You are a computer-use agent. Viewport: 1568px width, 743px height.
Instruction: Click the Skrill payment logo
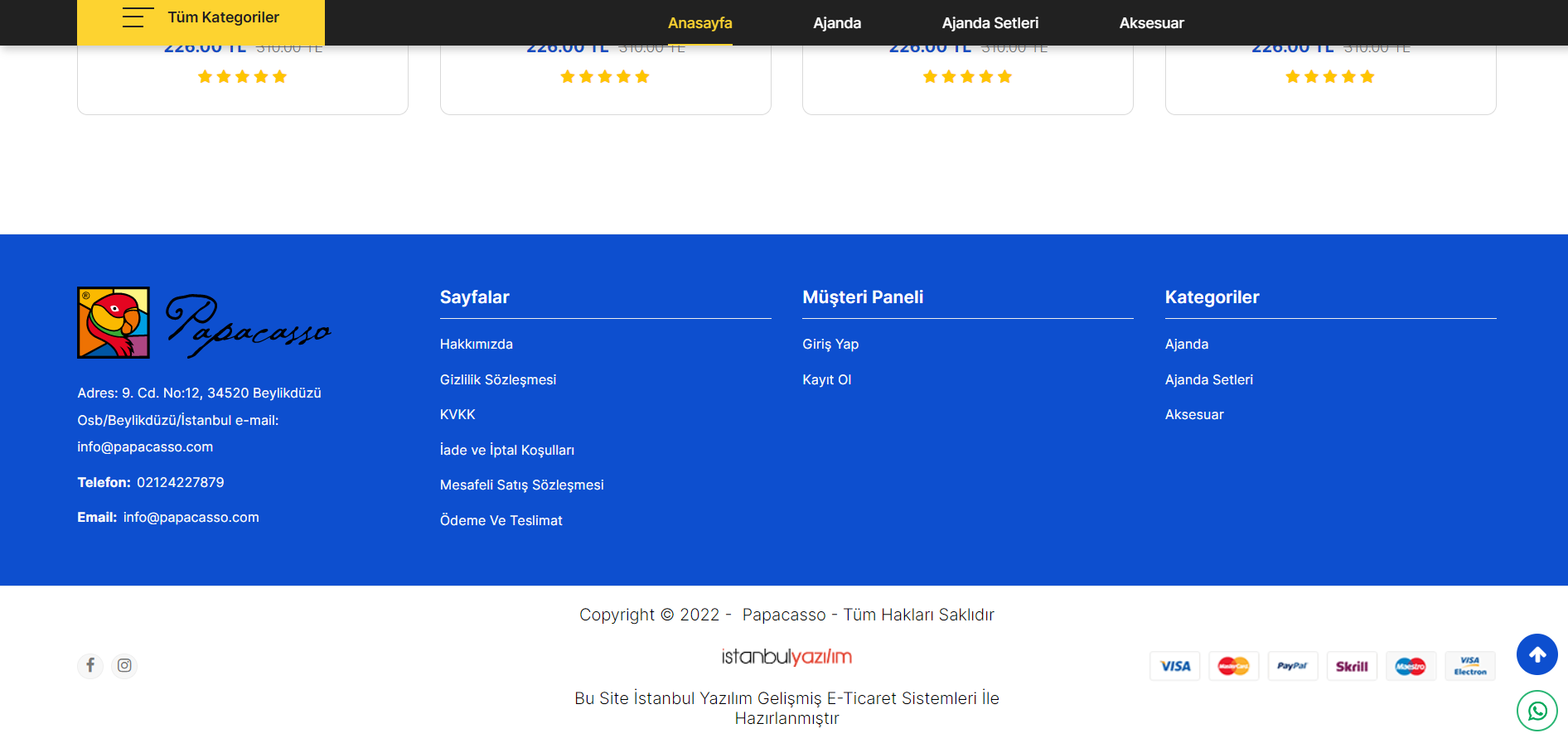pyautogui.click(x=1352, y=666)
